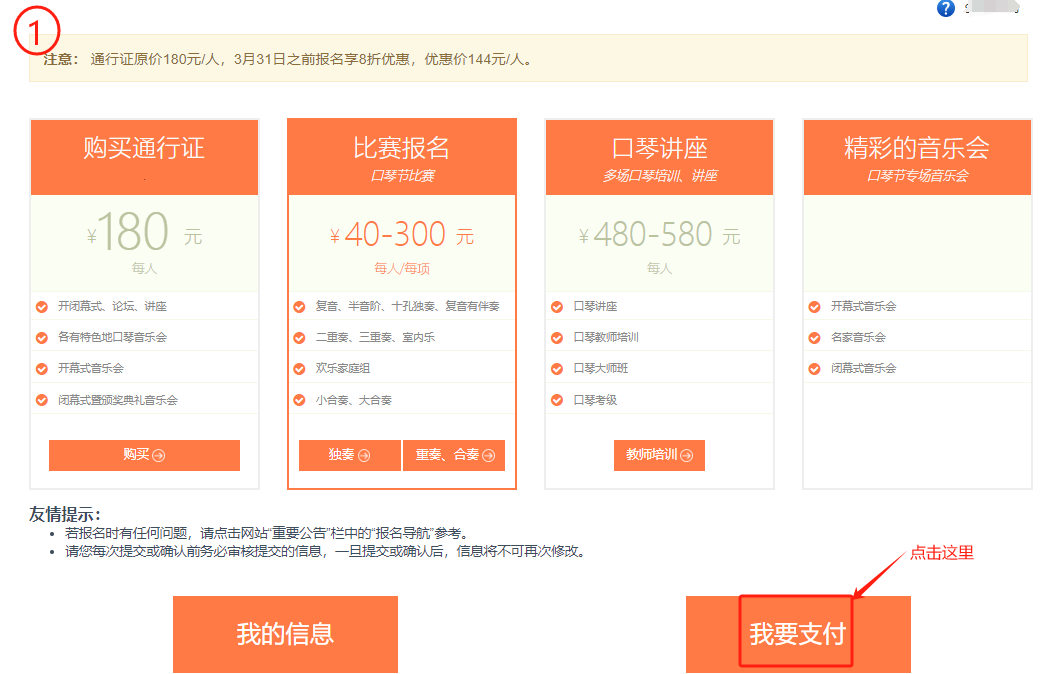
Task: Click the 购买 pass button
Action: [144, 455]
